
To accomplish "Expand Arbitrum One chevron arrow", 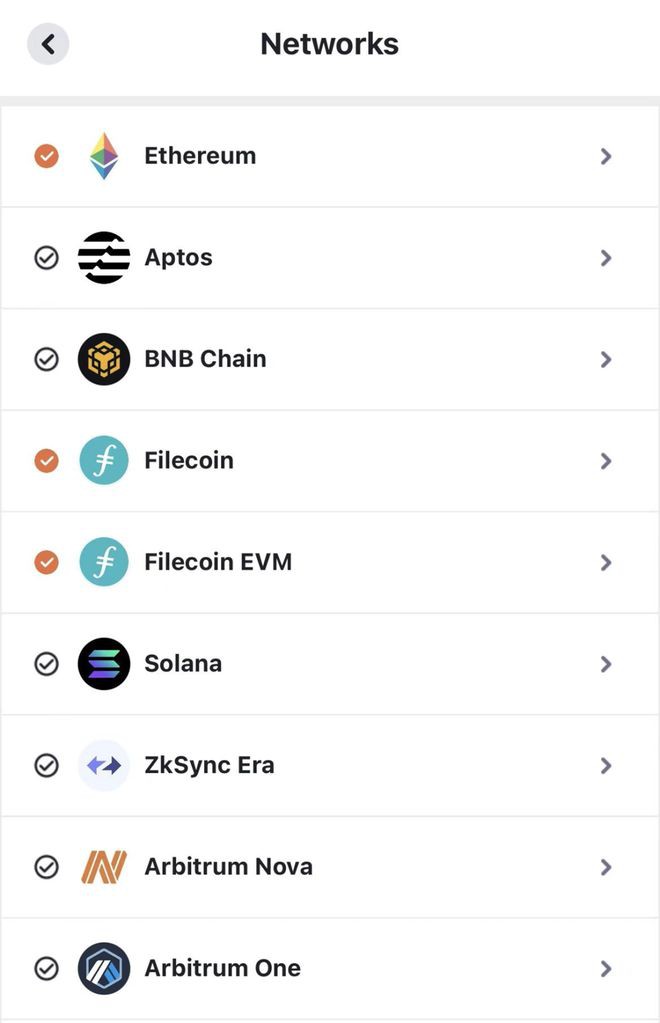I will tap(605, 968).
